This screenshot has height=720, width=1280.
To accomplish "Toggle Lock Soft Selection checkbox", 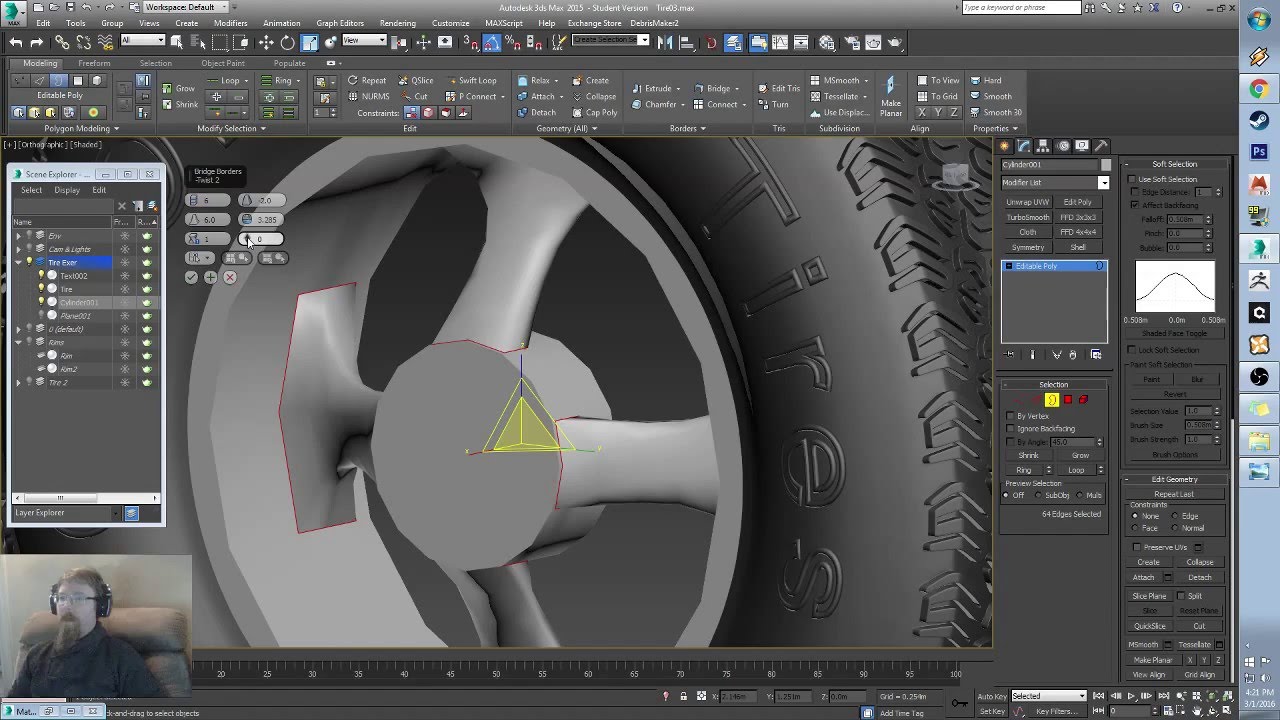I will pyautogui.click(x=1132, y=350).
